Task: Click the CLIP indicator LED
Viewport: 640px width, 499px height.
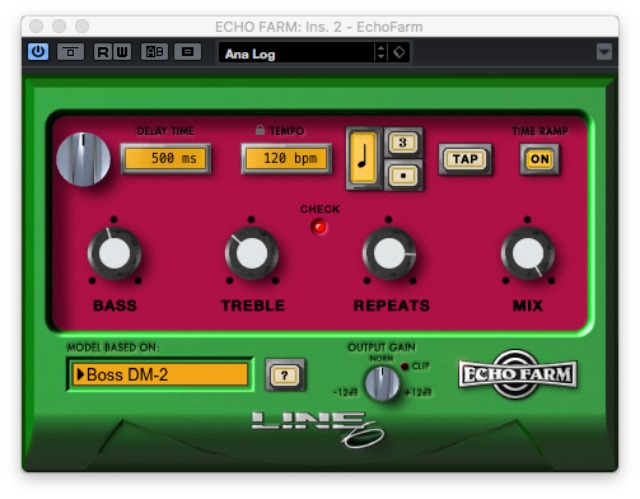Action: [x=405, y=366]
